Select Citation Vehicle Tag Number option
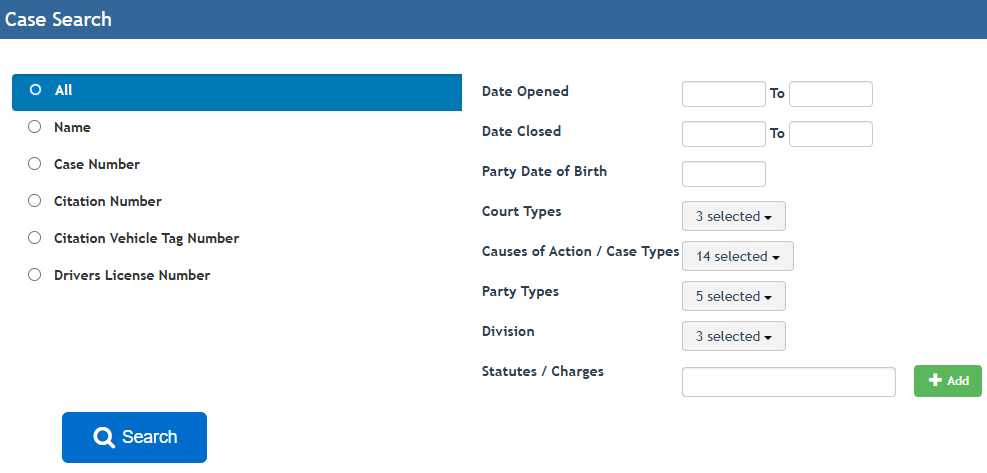The width and height of the screenshot is (987, 473). tap(35, 239)
